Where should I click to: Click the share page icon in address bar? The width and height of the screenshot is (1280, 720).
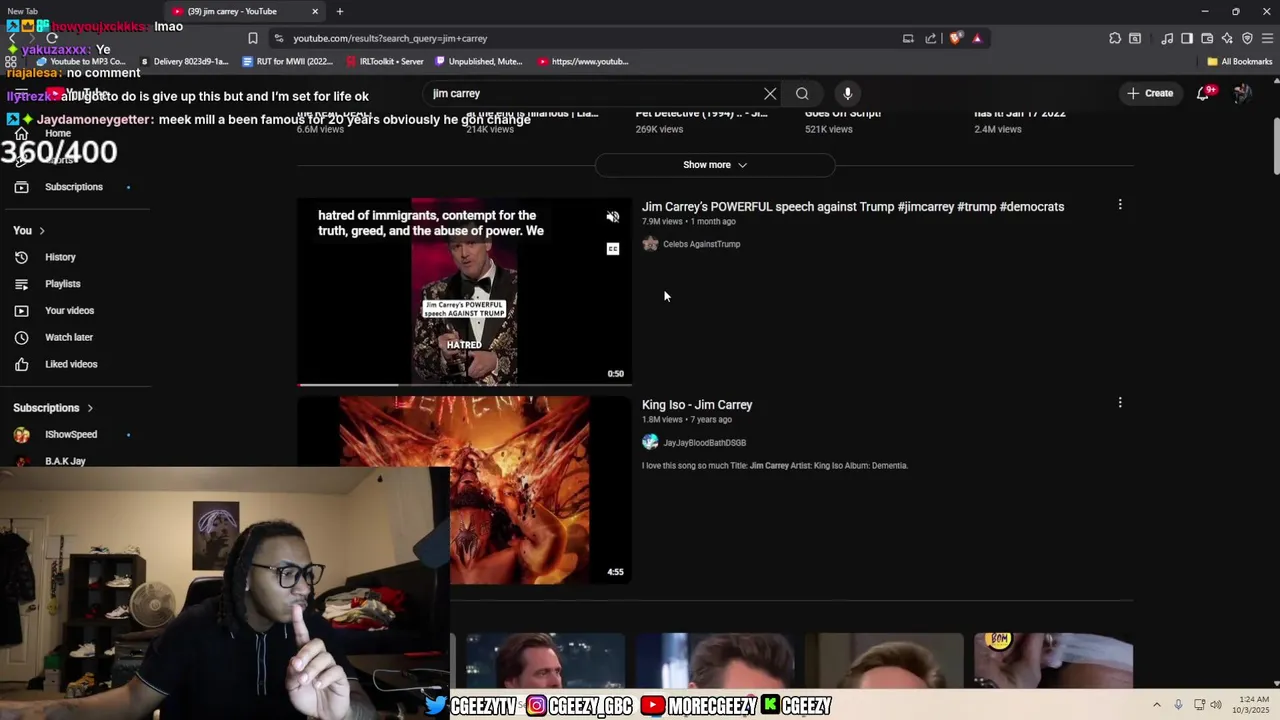point(931,38)
